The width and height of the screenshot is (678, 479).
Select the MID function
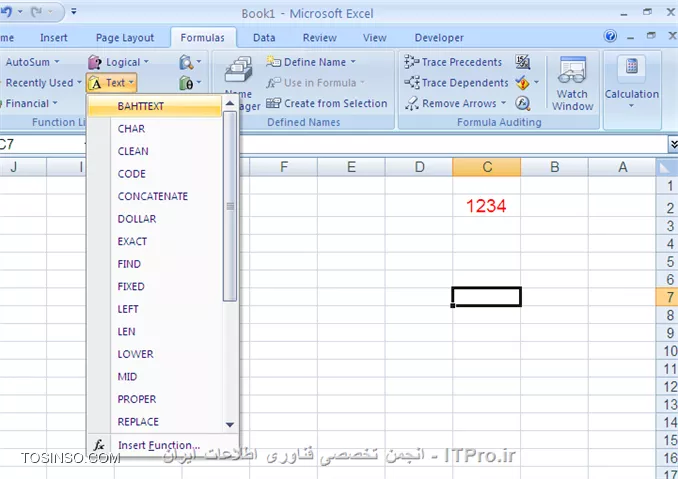155,377
